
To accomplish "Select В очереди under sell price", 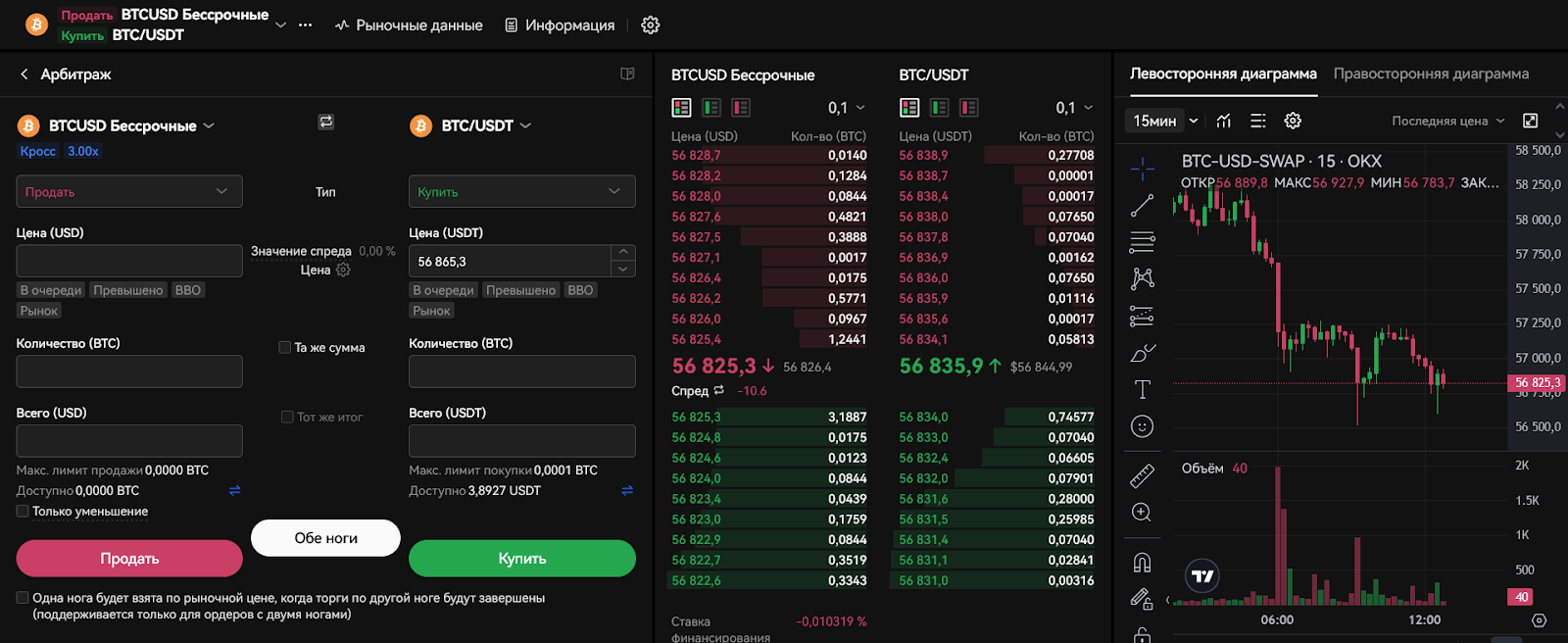I will click(x=51, y=290).
